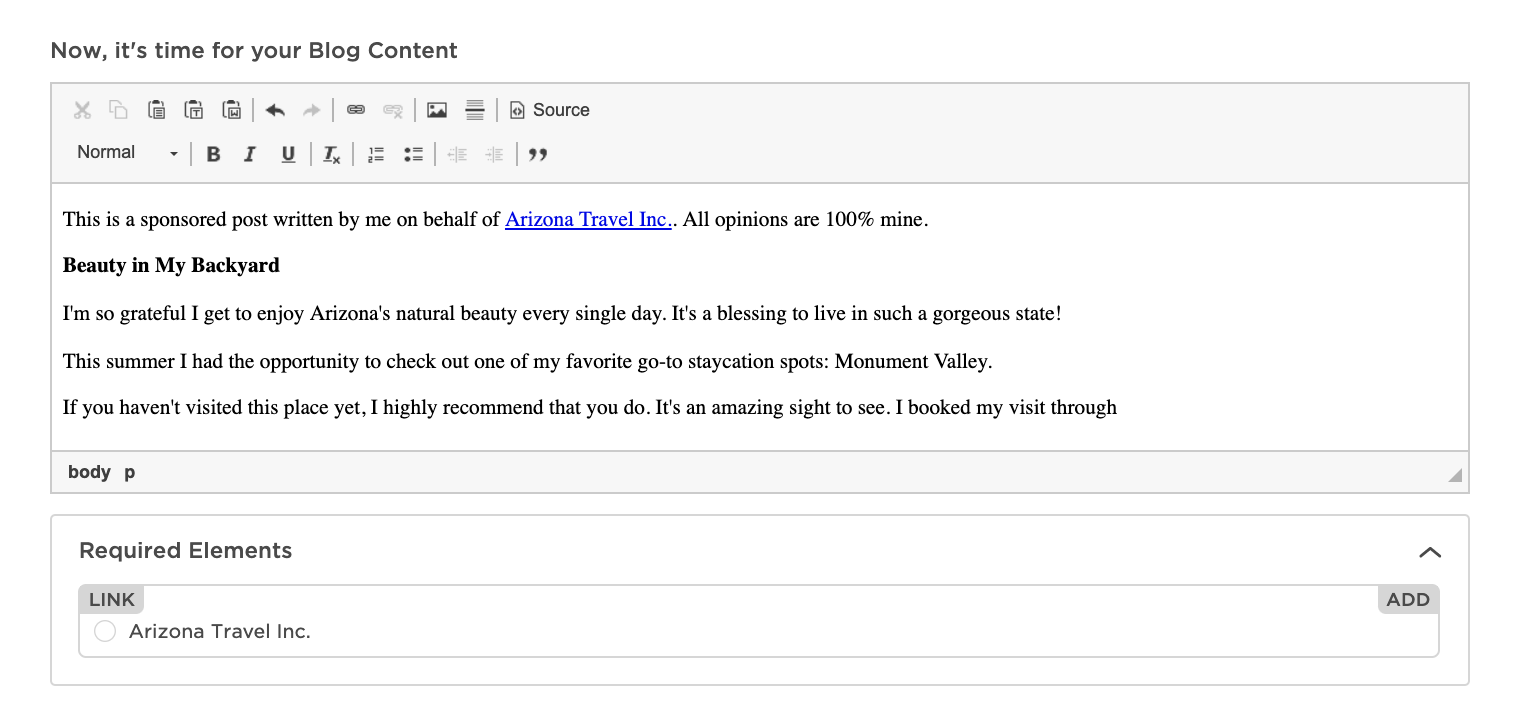Insert a link with the chain icon
This screenshot has height=718, width=1520.
click(x=356, y=110)
